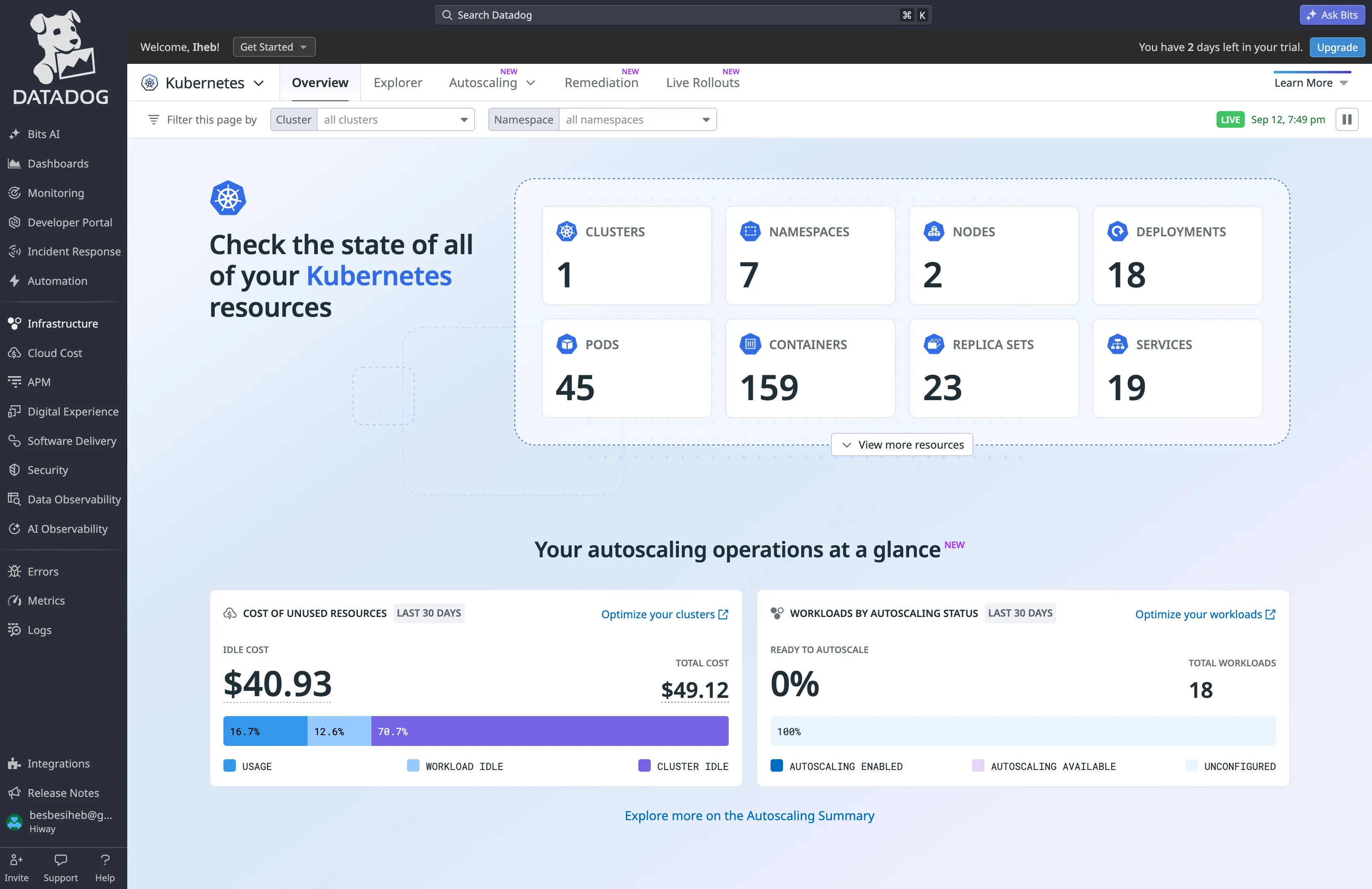This screenshot has height=889, width=1372.
Task: Click the Filter this page by icon
Action: (x=153, y=120)
